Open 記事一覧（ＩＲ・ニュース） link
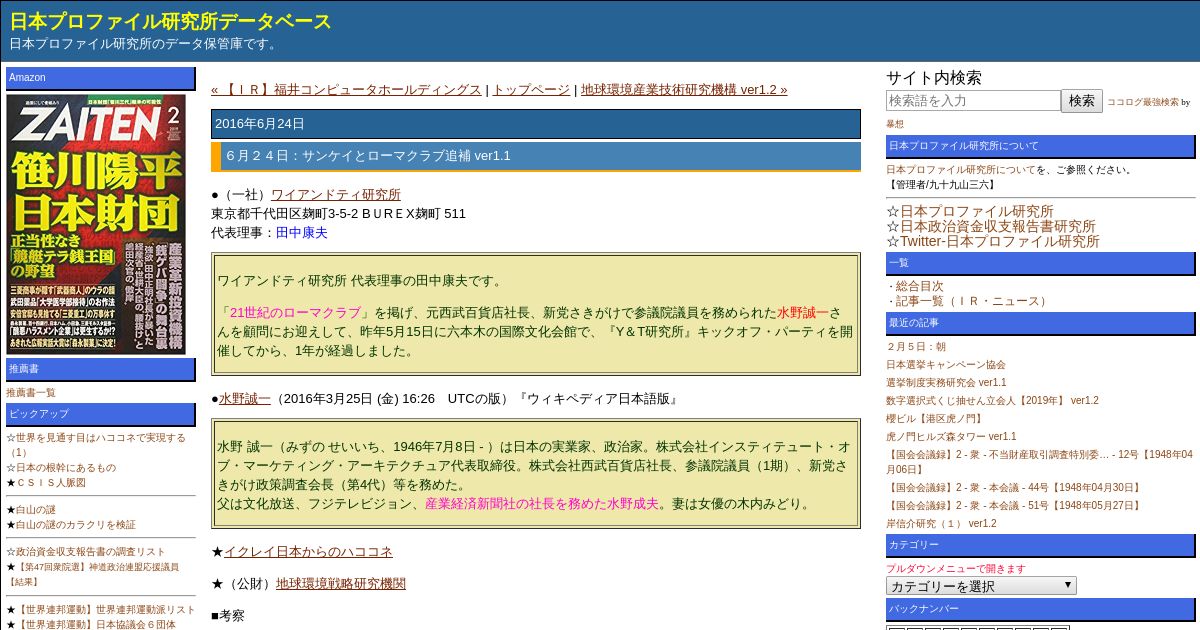Image resolution: width=1200 pixels, height=630 pixels. point(974,301)
